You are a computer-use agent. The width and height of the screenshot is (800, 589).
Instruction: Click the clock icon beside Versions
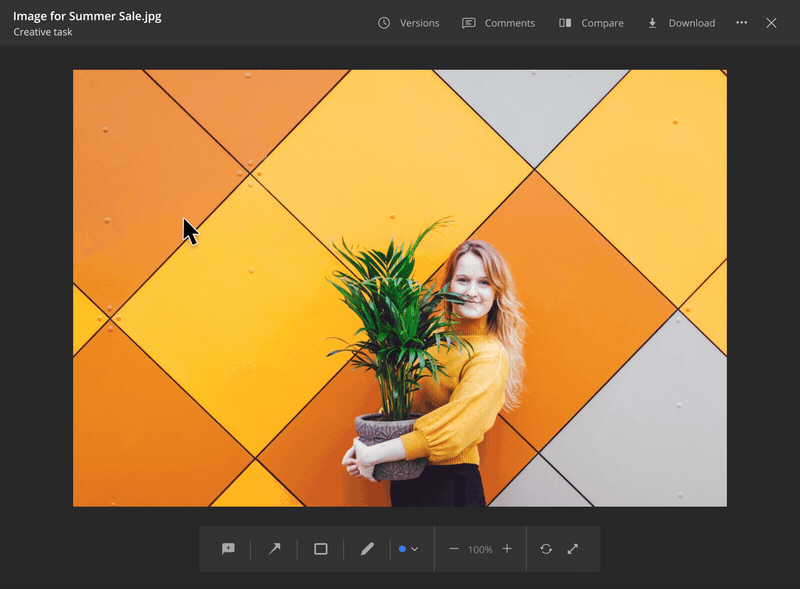pyautogui.click(x=384, y=23)
